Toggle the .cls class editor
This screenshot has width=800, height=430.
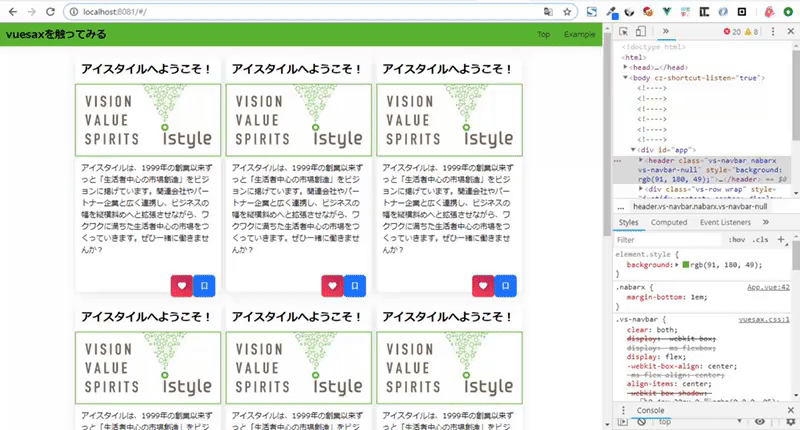pyautogui.click(x=760, y=240)
